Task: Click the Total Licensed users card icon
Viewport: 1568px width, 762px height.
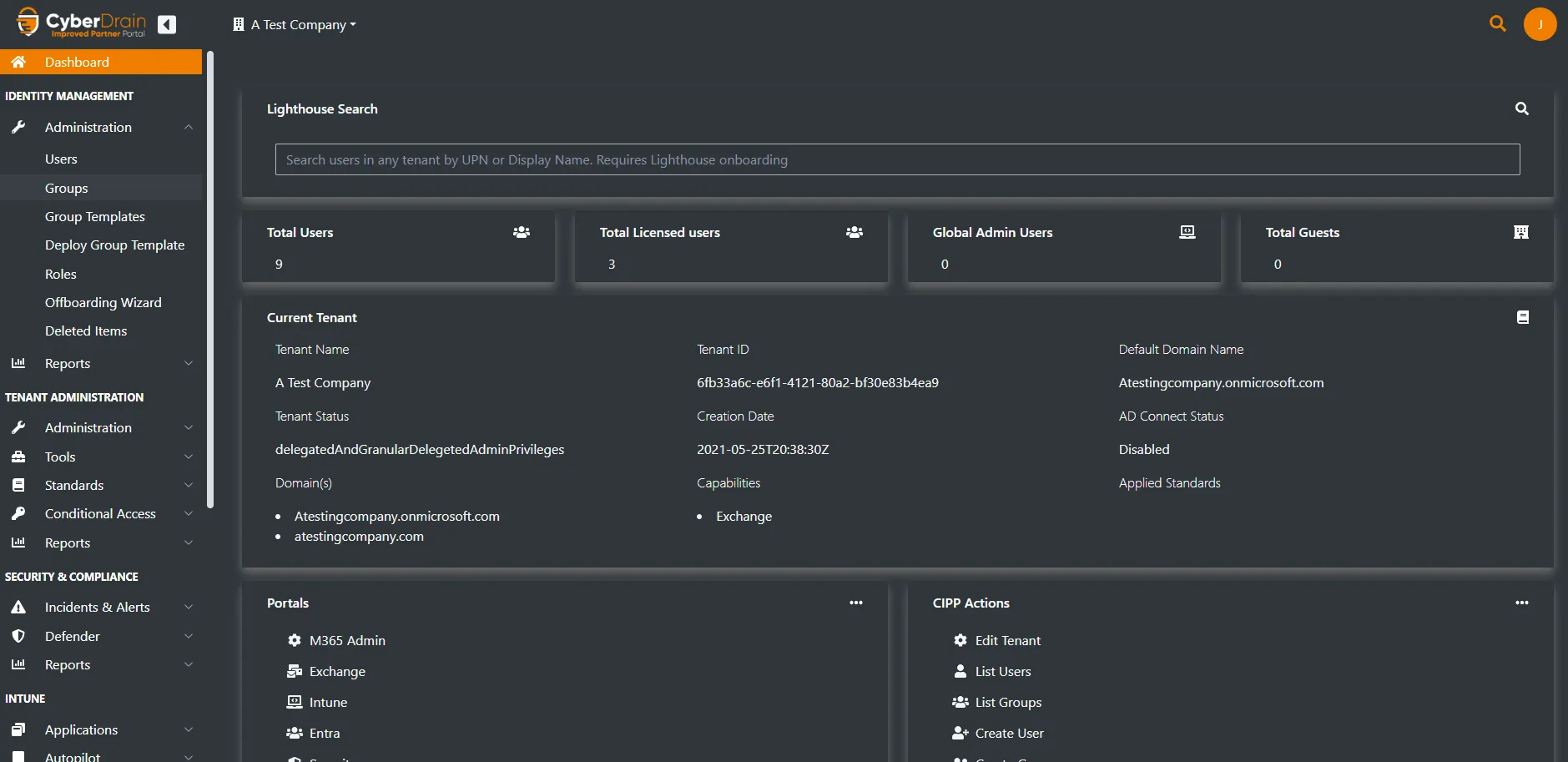Action: tap(855, 232)
